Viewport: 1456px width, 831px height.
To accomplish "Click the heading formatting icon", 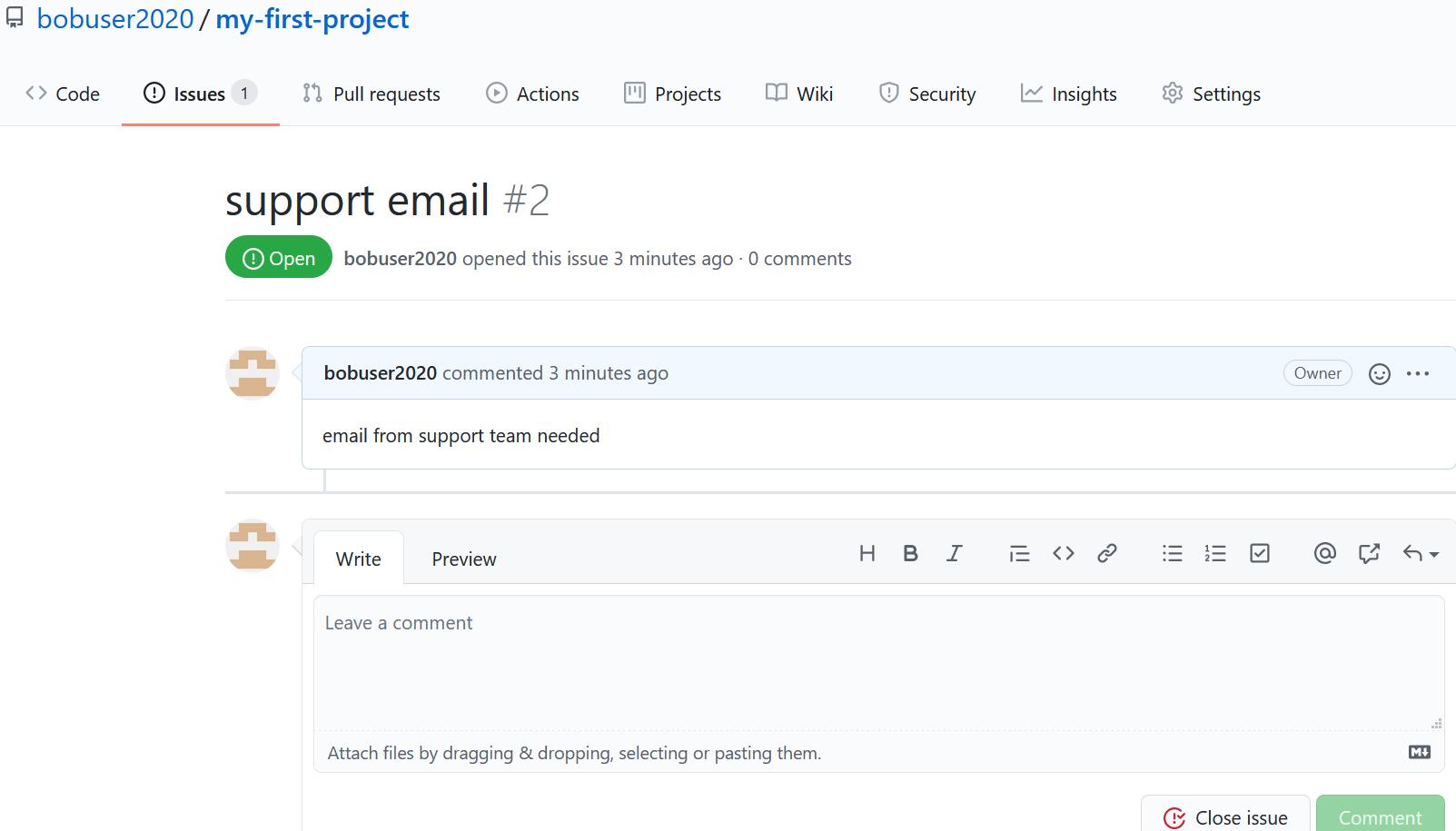I will (867, 553).
